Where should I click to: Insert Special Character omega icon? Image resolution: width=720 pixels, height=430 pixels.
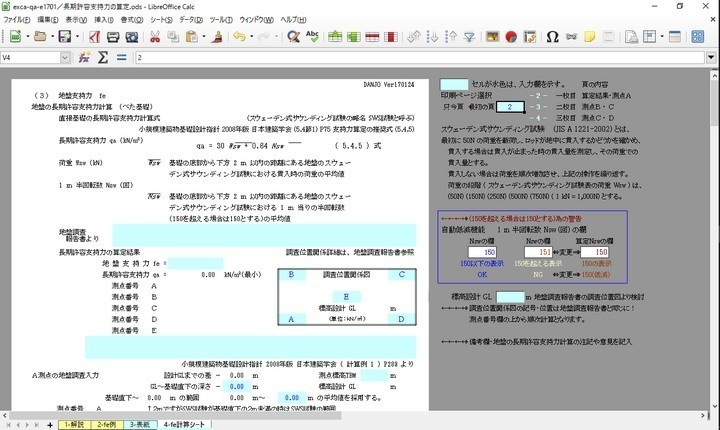552,37
